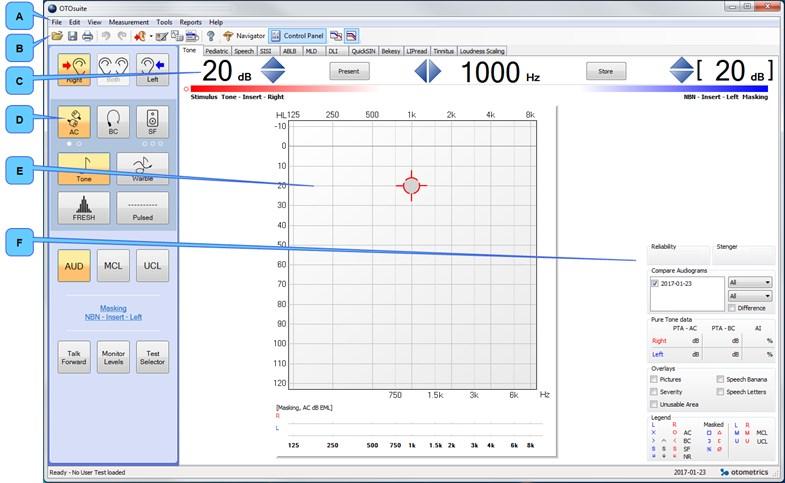Open first All dropdown in Compare Audiograms
This screenshot has width=785, height=483.
click(x=749, y=282)
